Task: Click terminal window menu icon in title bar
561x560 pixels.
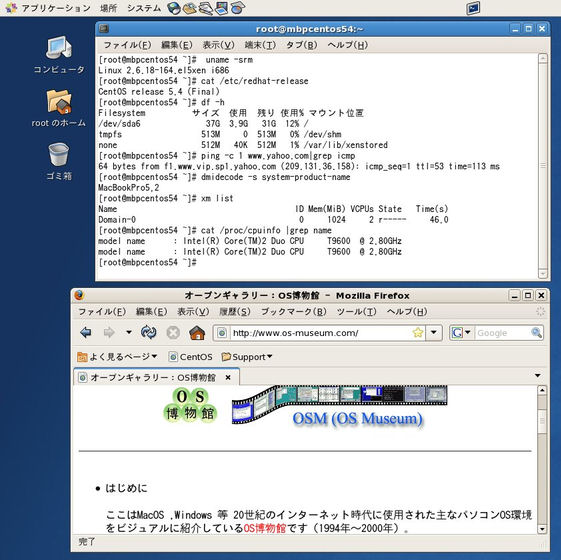Action: click(104, 29)
